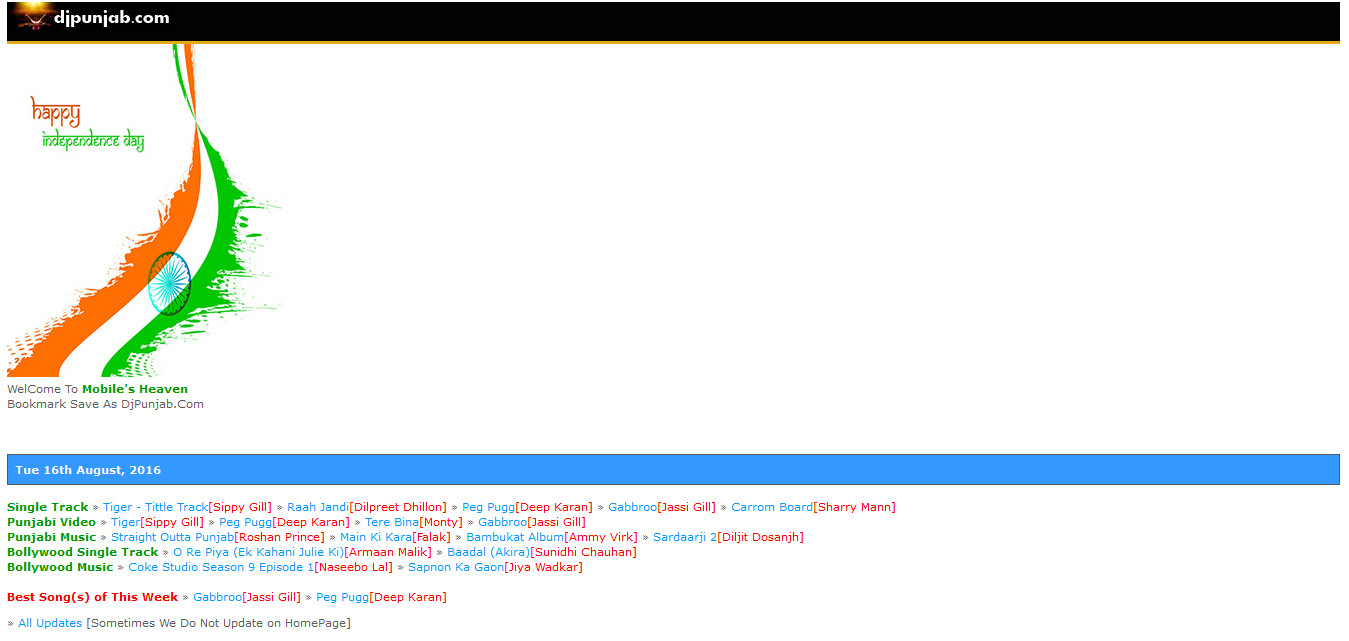Open Main Ki Kara album link
The height and width of the screenshot is (641, 1349).
pos(376,537)
